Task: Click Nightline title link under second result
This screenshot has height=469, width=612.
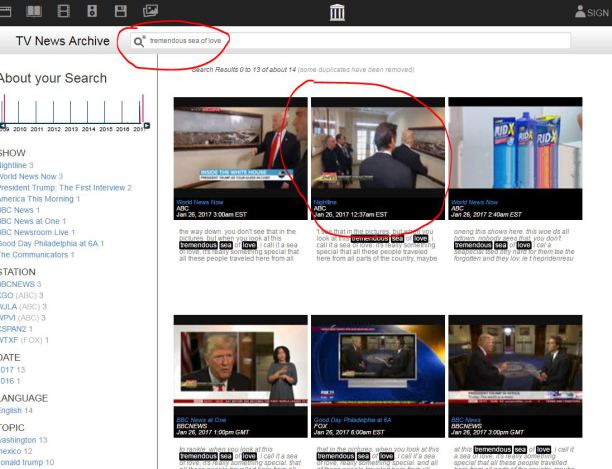Action: 325,202
